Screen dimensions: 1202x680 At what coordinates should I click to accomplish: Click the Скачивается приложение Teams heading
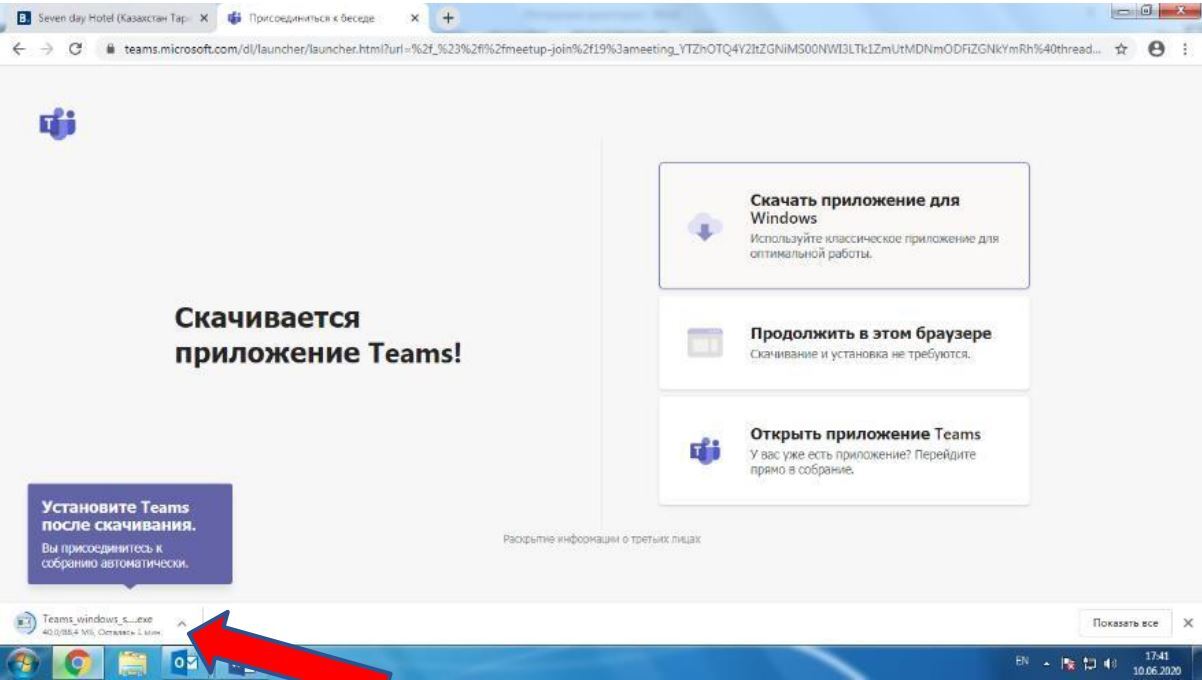coord(318,337)
